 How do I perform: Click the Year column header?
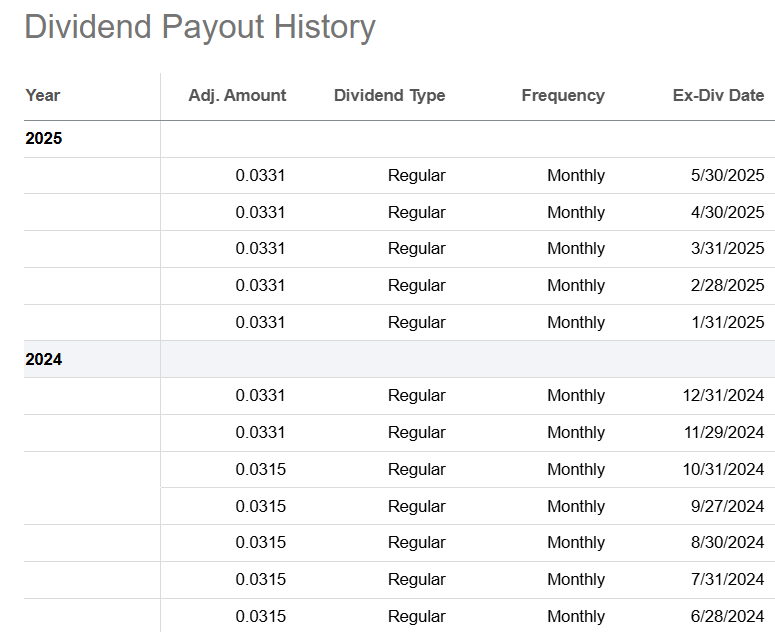(x=43, y=96)
